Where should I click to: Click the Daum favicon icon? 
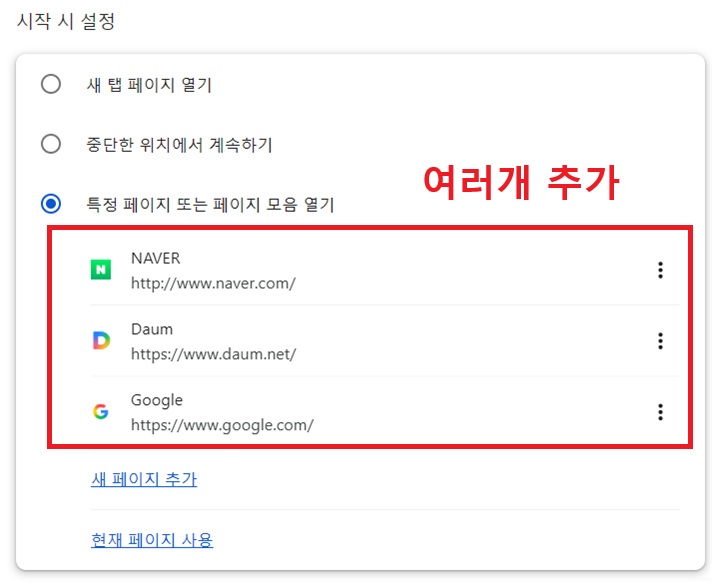(x=101, y=341)
